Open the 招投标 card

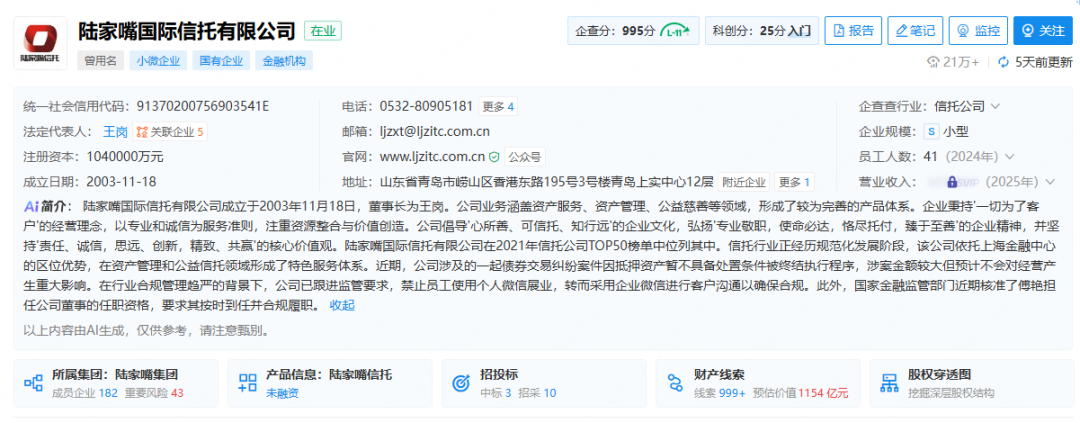(544, 382)
